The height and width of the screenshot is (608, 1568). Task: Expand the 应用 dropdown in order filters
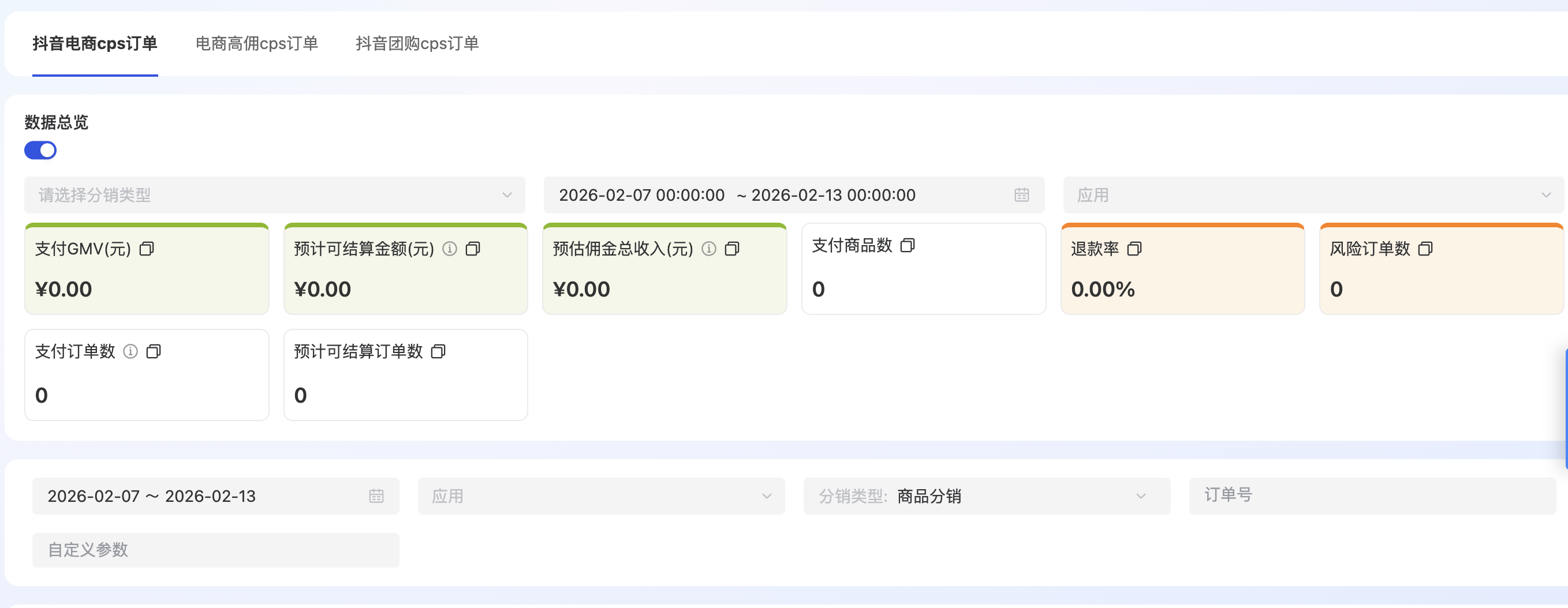(601, 496)
